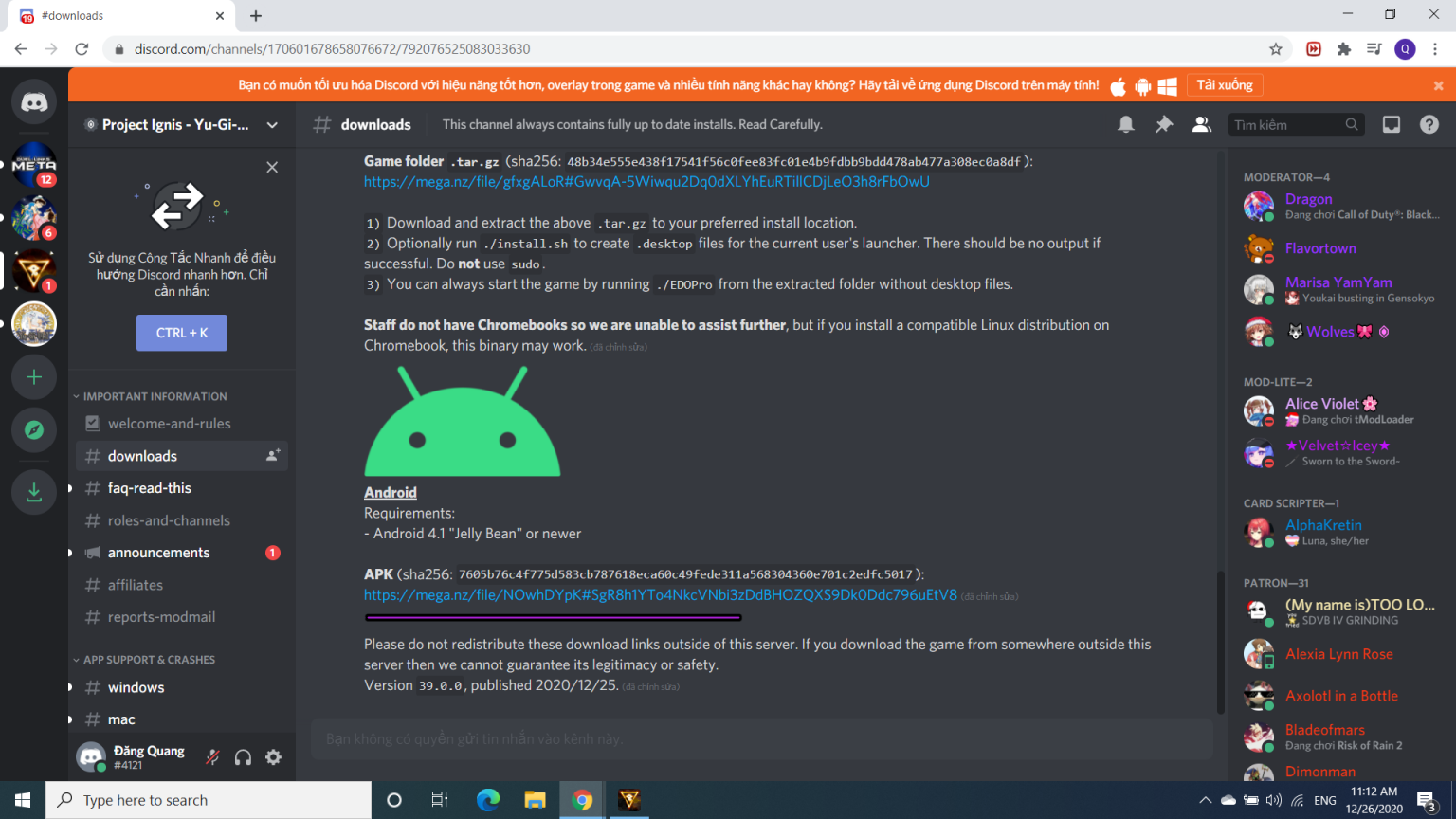Toggle member list visibility
This screenshot has height=819, width=1456.
[1202, 124]
